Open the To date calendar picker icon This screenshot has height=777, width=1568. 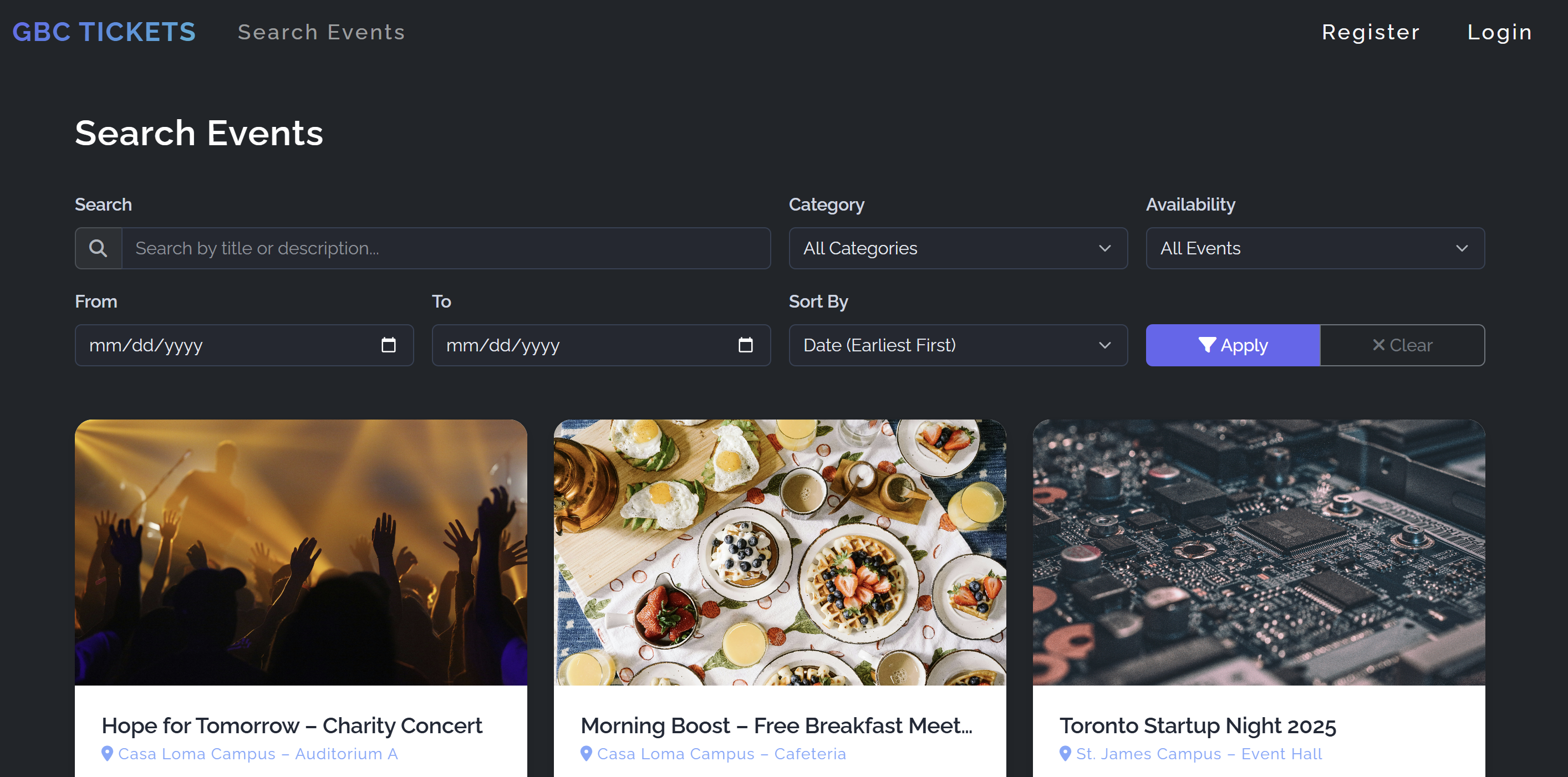point(745,345)
